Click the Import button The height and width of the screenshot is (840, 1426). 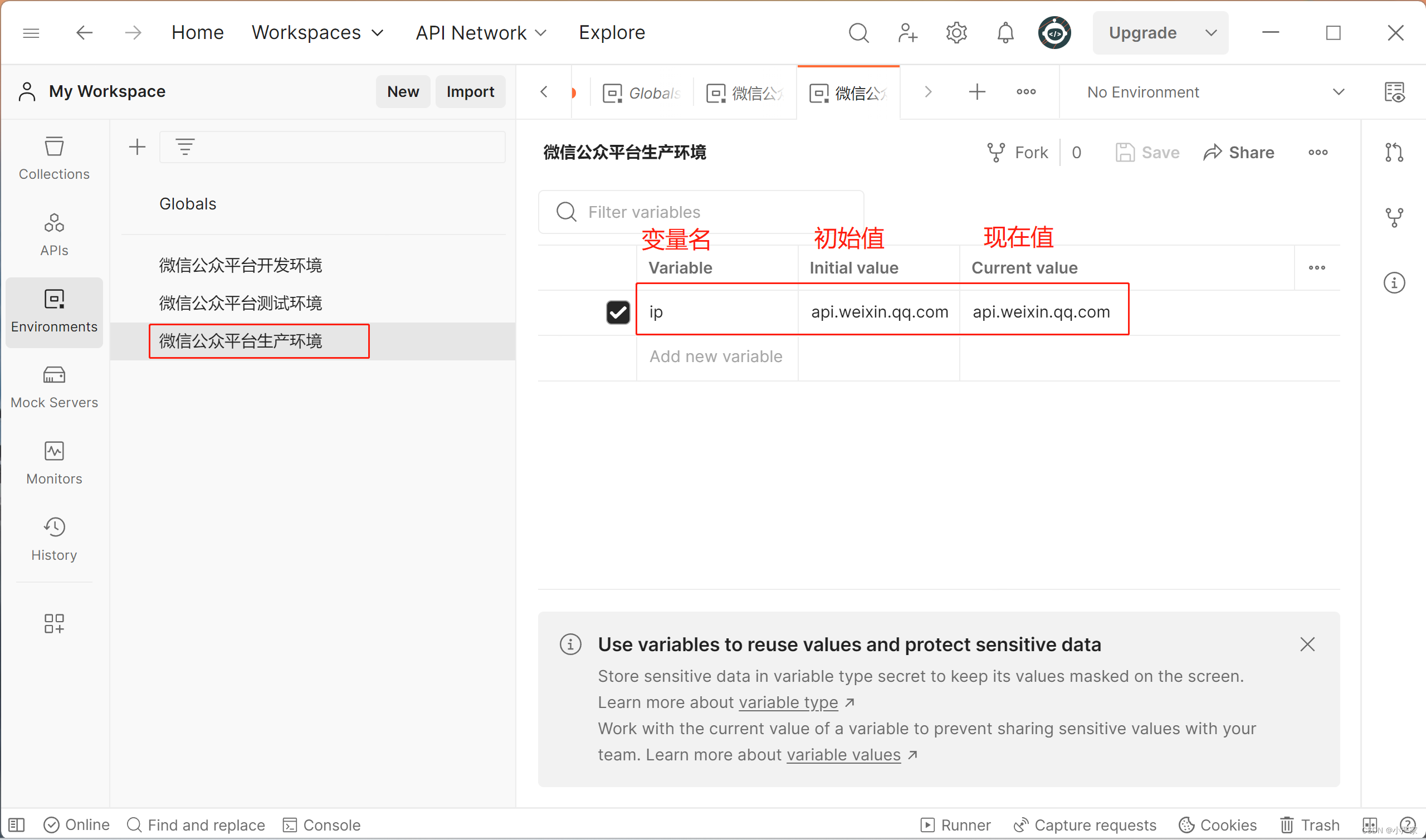(470, 92)
